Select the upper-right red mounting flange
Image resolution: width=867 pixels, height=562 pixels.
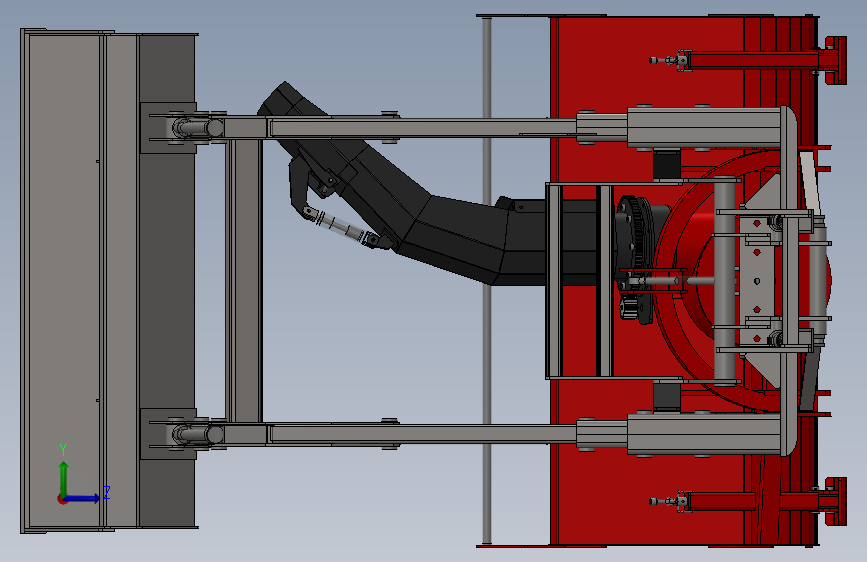[x=835, y=60]
